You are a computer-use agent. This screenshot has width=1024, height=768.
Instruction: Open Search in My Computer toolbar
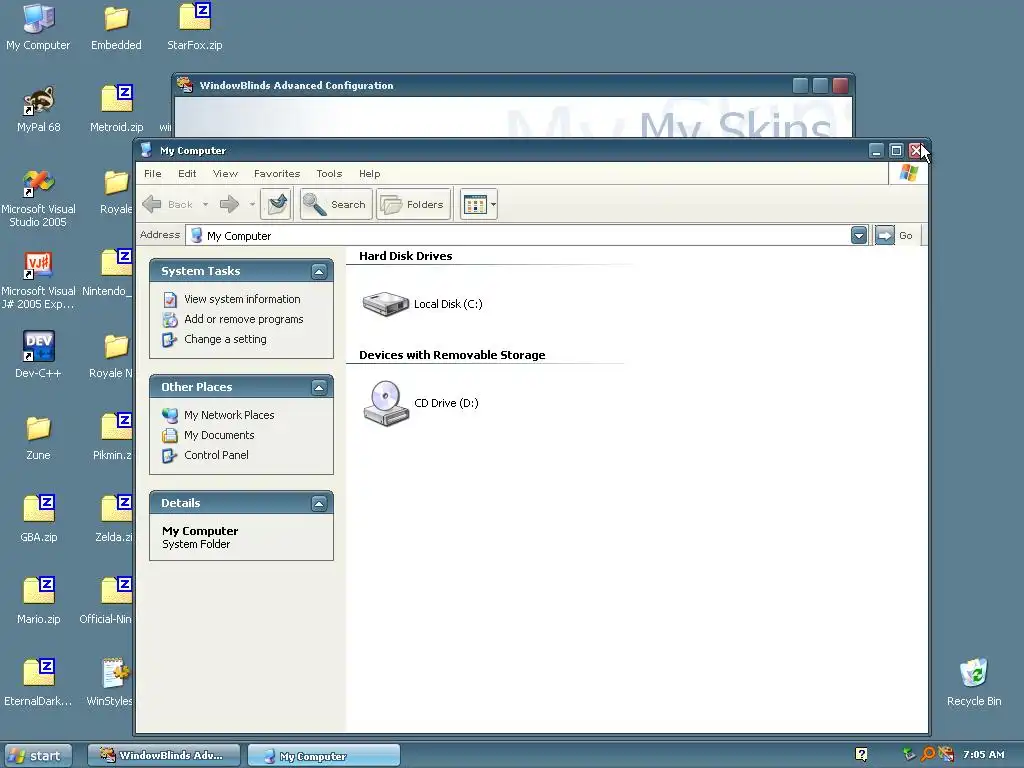point(336,204)
